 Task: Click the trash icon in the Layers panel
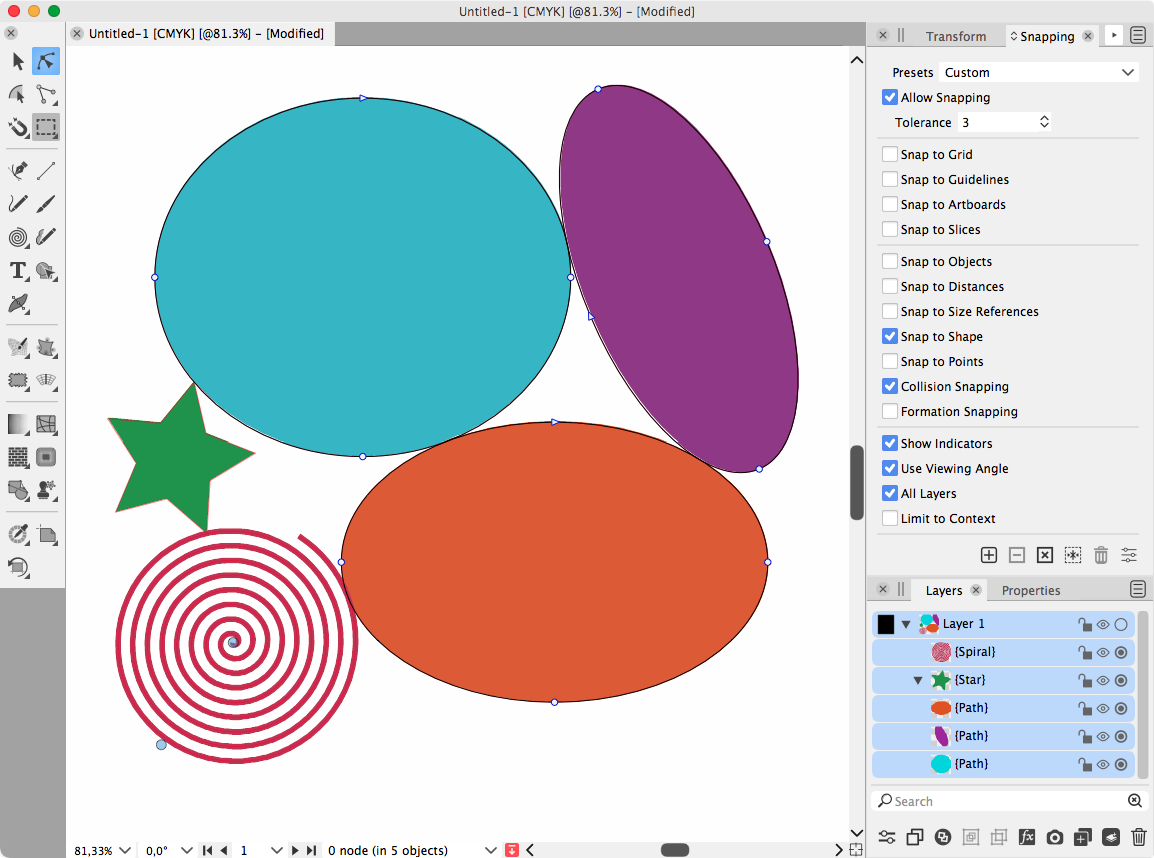[1138, 836]
